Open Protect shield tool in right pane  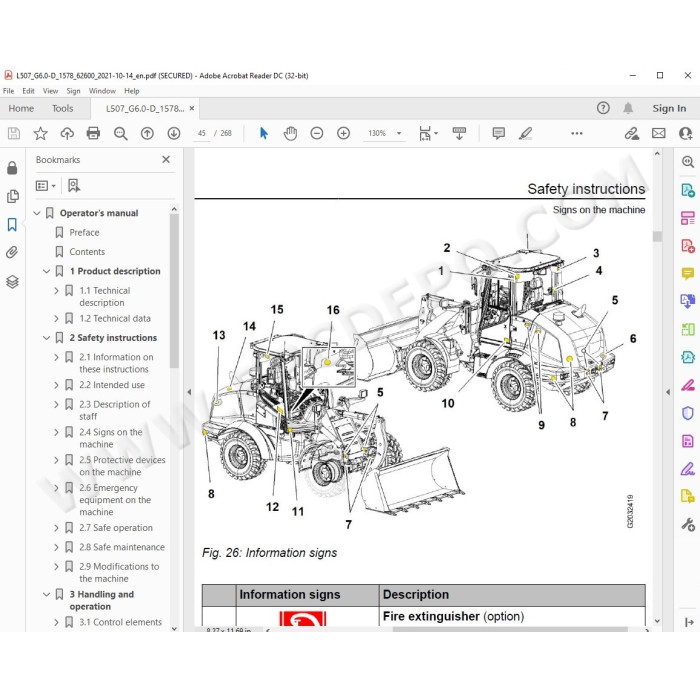pos(688,413)
